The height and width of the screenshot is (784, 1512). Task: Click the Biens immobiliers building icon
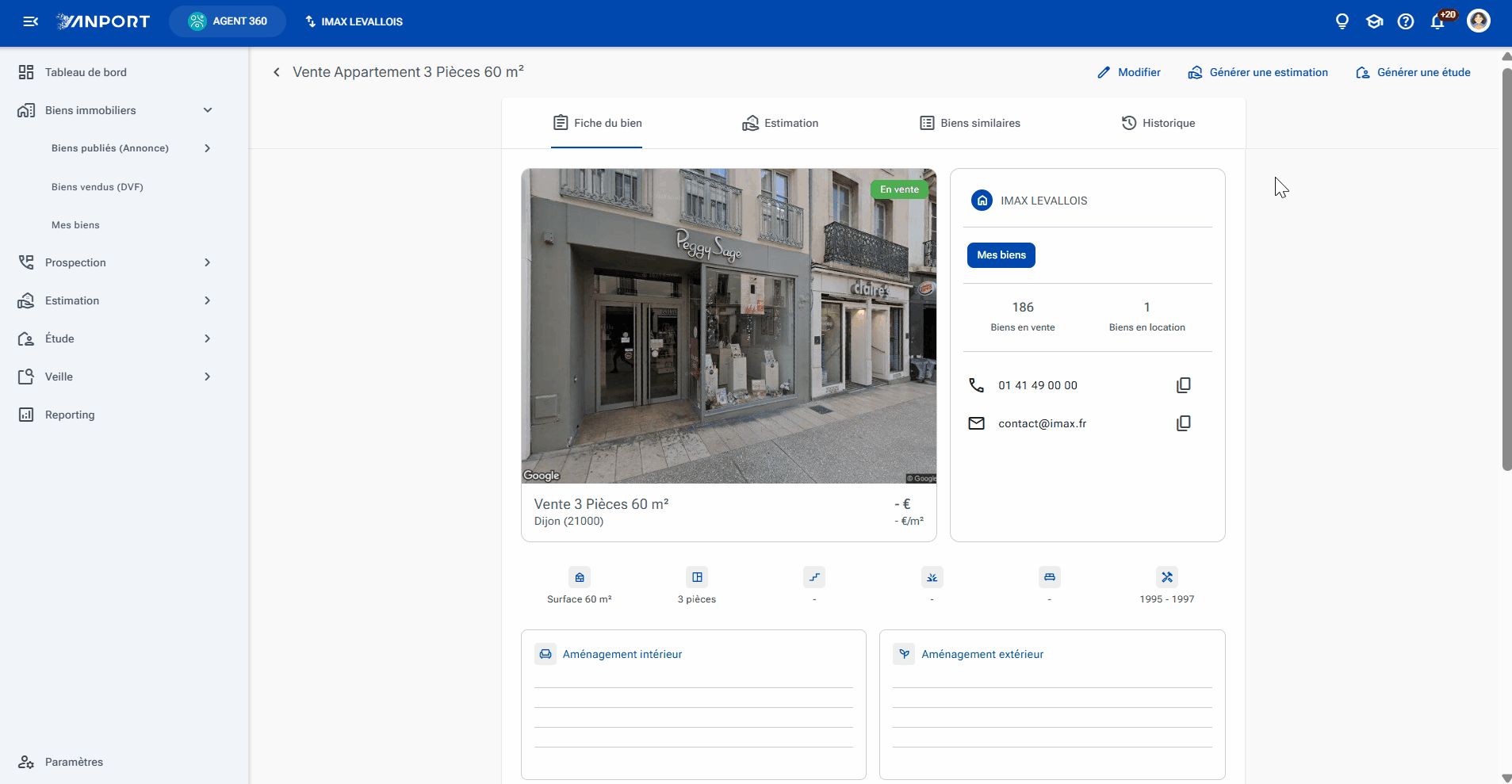coord(26,110)
